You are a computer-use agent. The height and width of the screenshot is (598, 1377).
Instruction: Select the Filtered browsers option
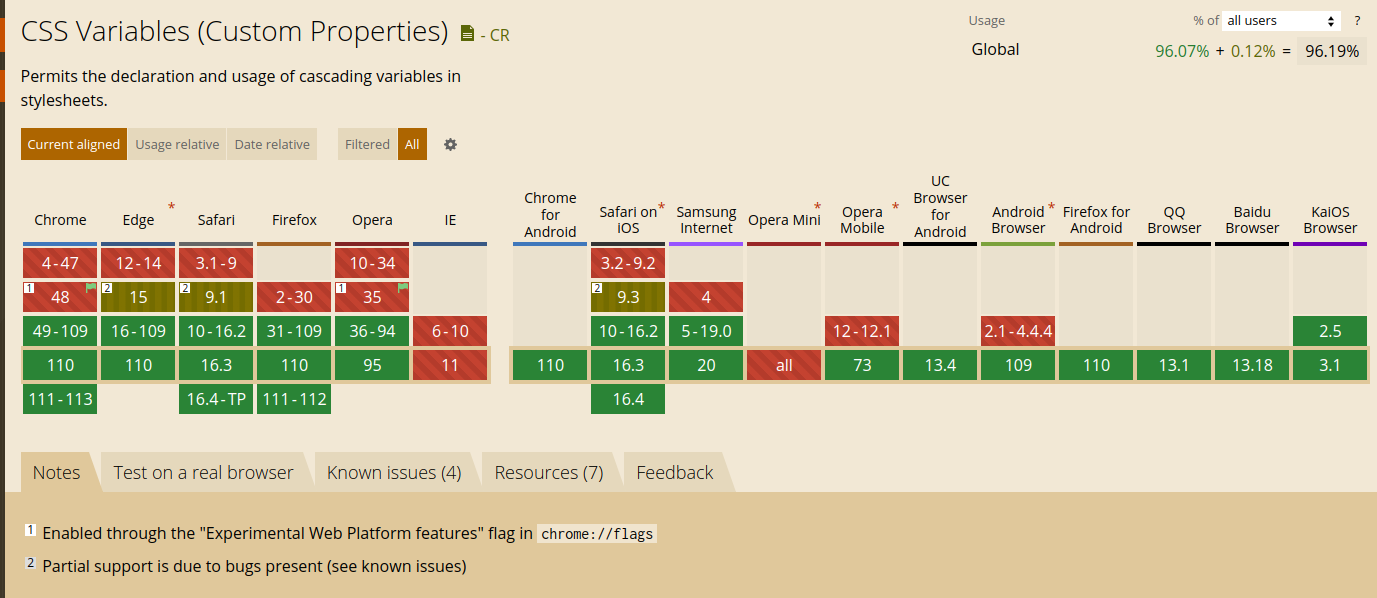pyautogui.click(x=367, y=144)
